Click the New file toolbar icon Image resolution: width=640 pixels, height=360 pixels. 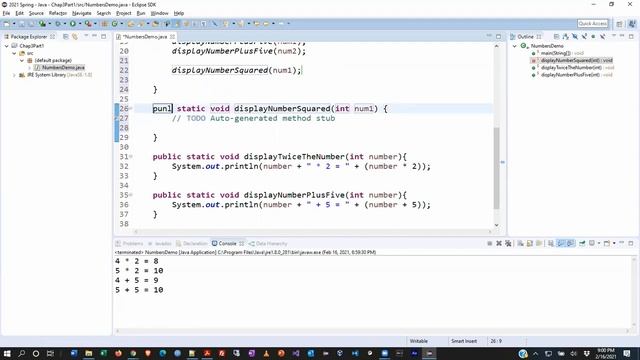(6, 24)
